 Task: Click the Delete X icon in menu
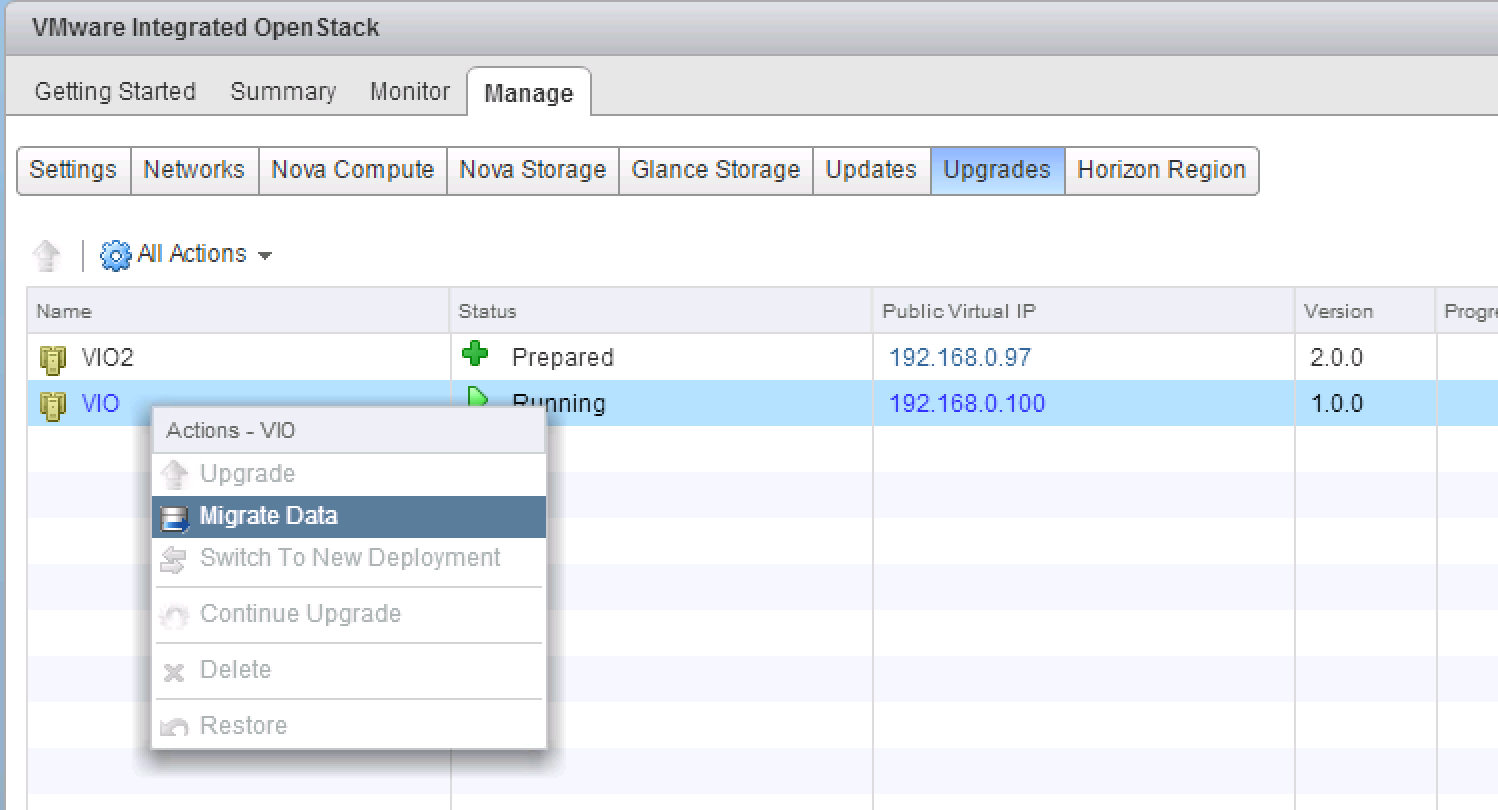point(174,672)
